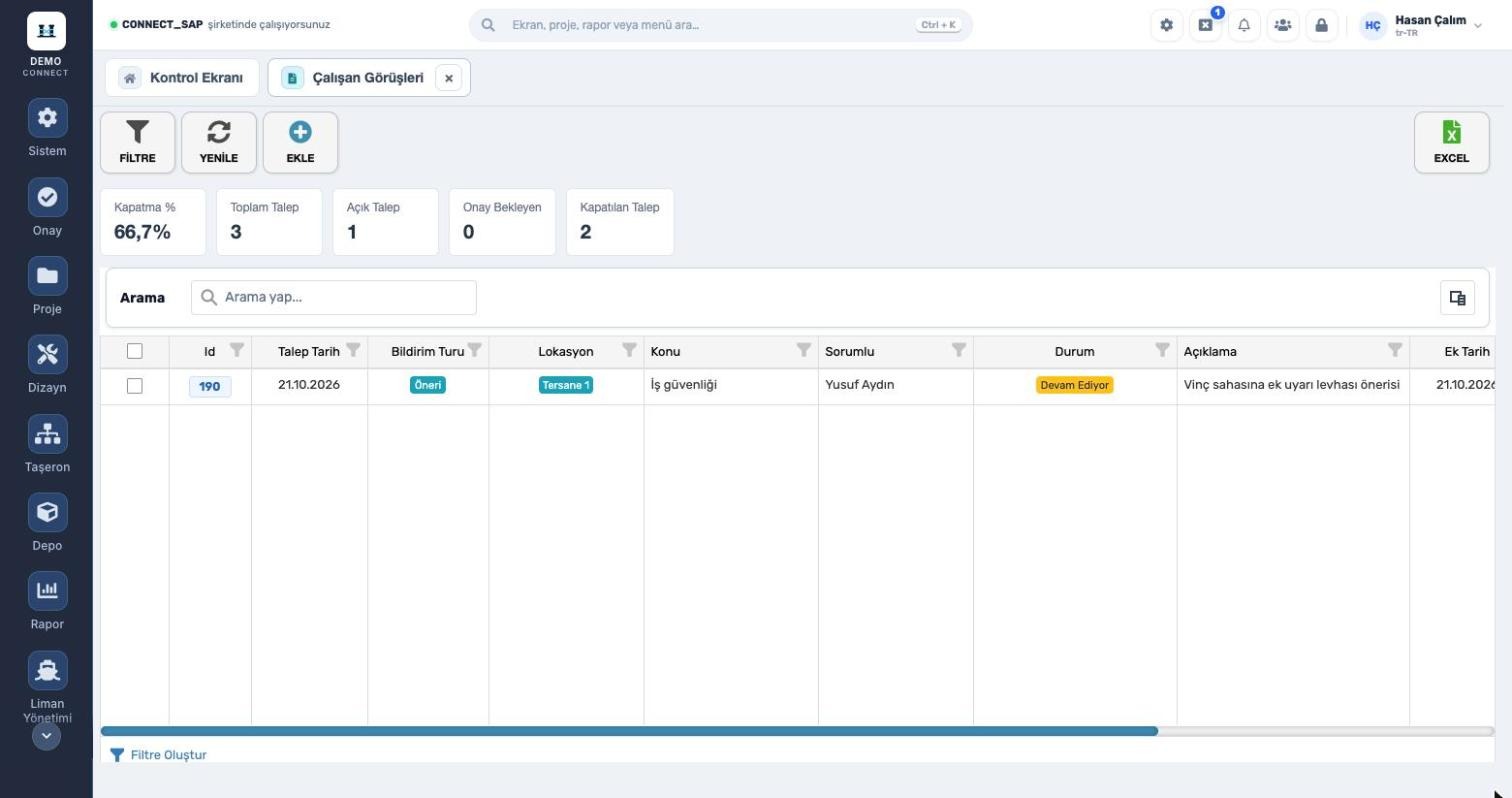
Task: Filter the Sorumlu column
Action: (x=958, y=350)
